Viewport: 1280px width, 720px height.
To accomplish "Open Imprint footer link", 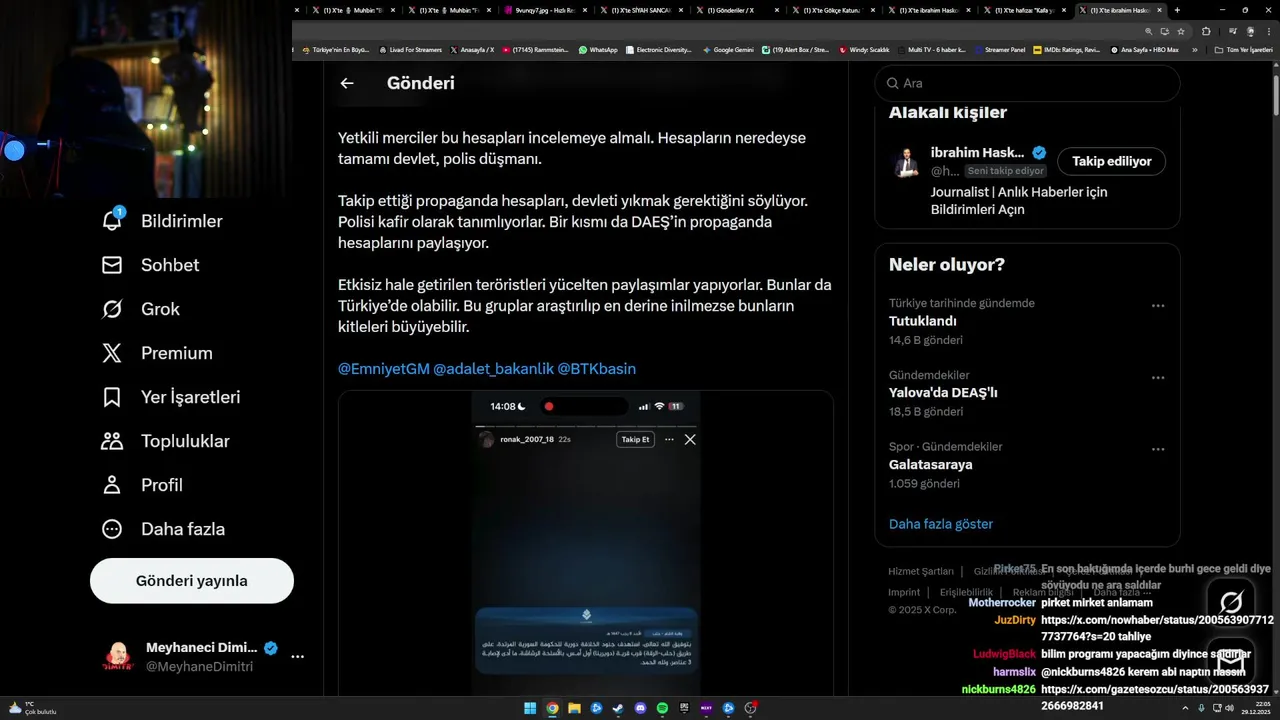I will [904, 592].
